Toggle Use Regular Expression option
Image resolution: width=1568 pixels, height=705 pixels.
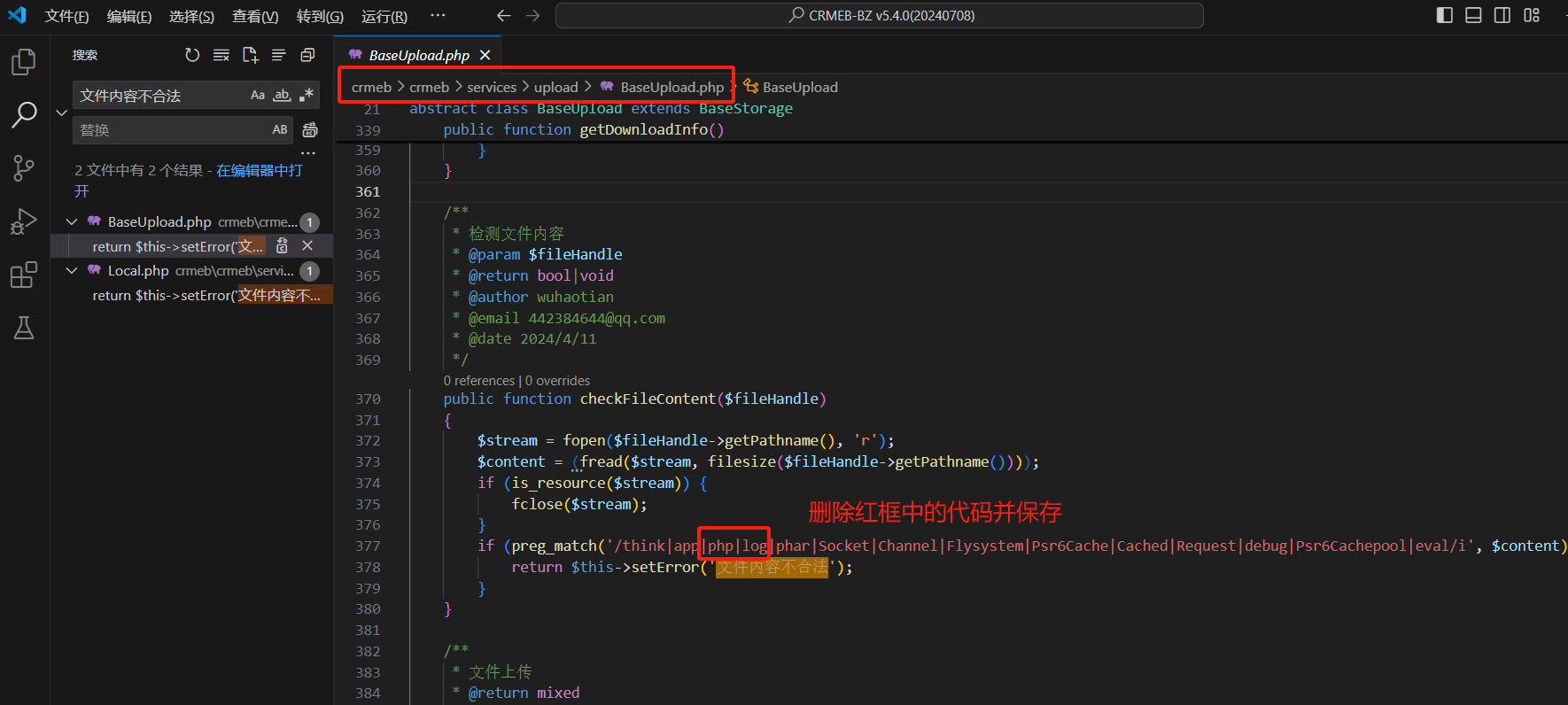307,95
